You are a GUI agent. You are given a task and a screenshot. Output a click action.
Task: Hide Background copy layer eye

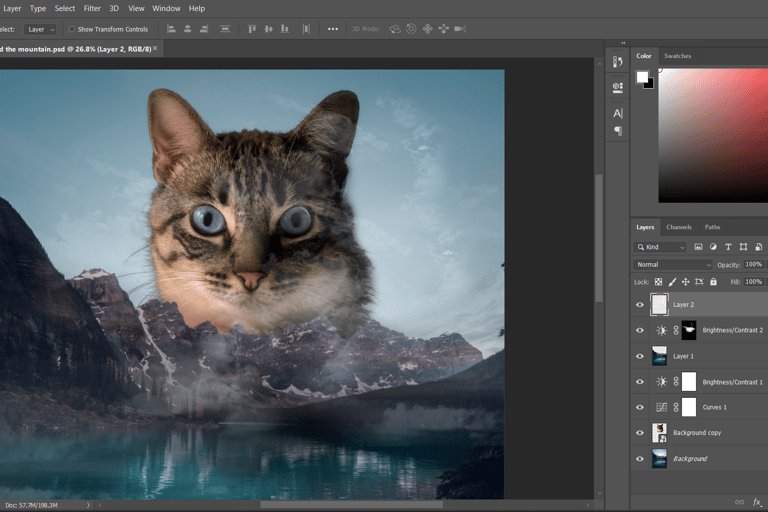[640, 433]
